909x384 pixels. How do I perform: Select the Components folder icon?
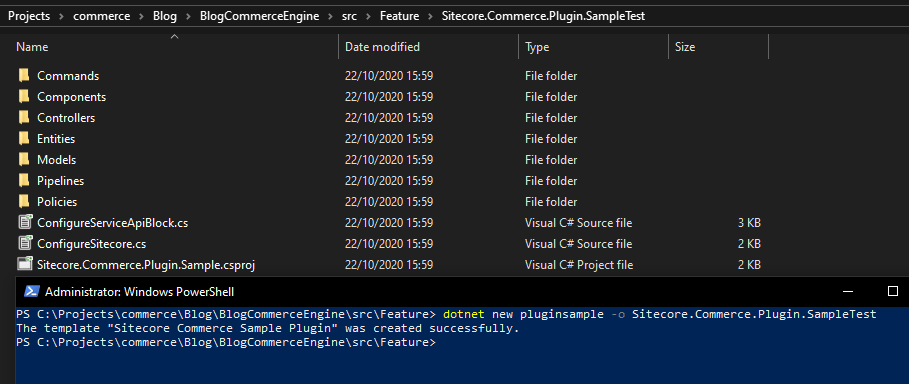pyautogui.click(x=24, y=97)
